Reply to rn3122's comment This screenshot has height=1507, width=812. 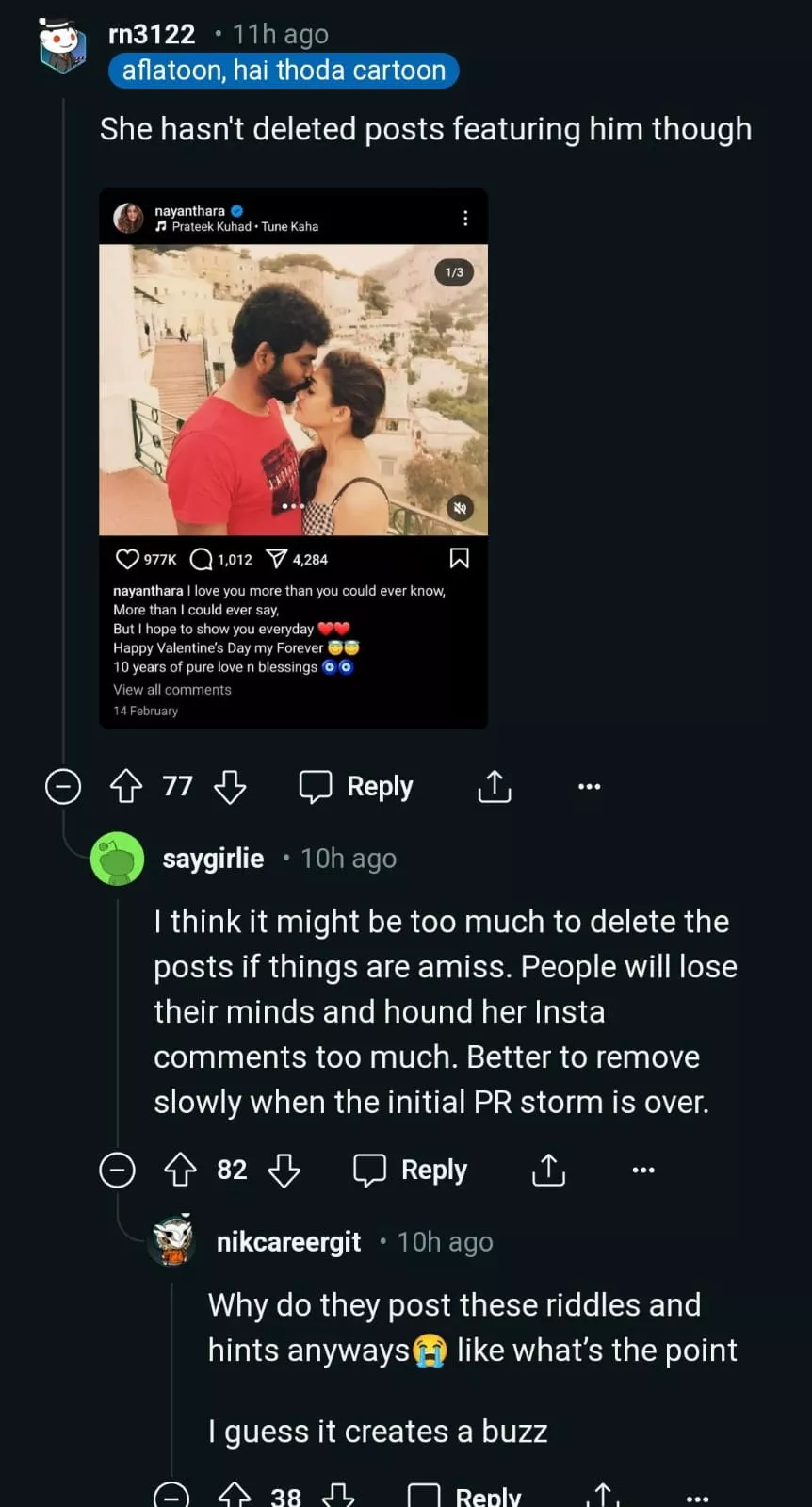coord(357,786)
